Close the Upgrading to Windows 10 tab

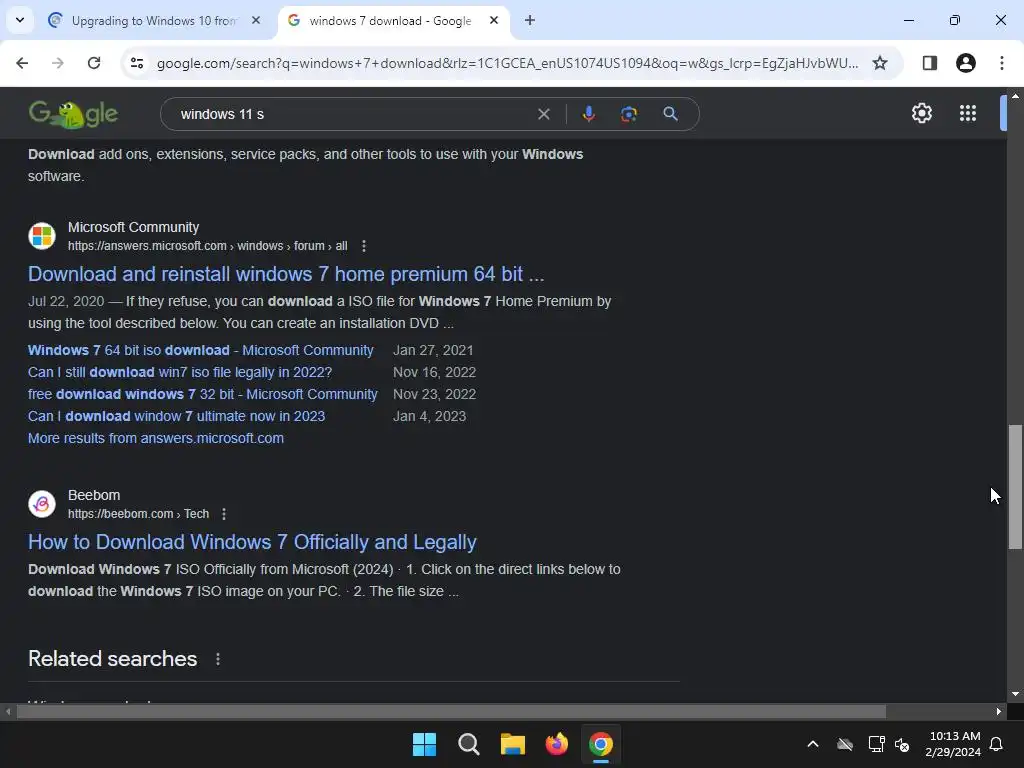(x=256, y=20)
